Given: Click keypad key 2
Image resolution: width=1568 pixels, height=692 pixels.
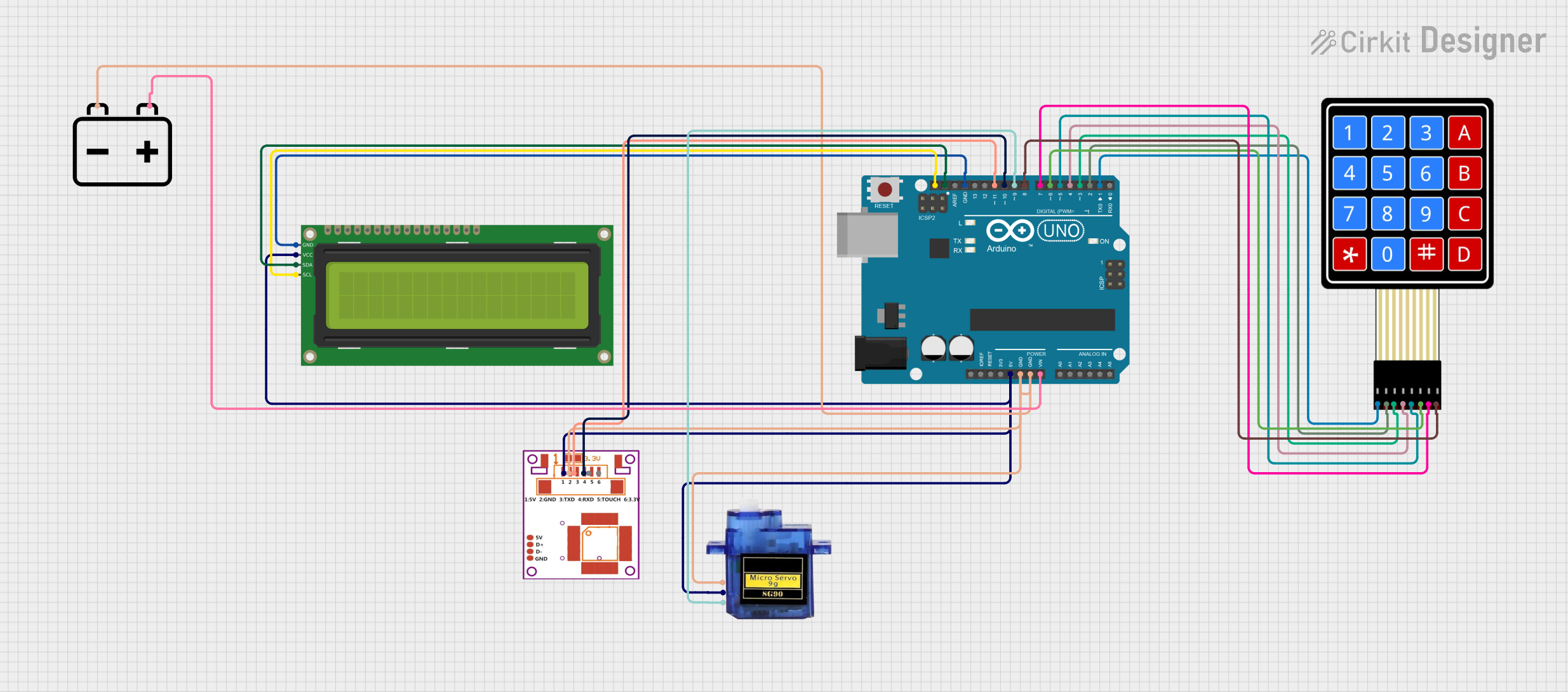Looking at the screenshot, I should pos(1388,133).
